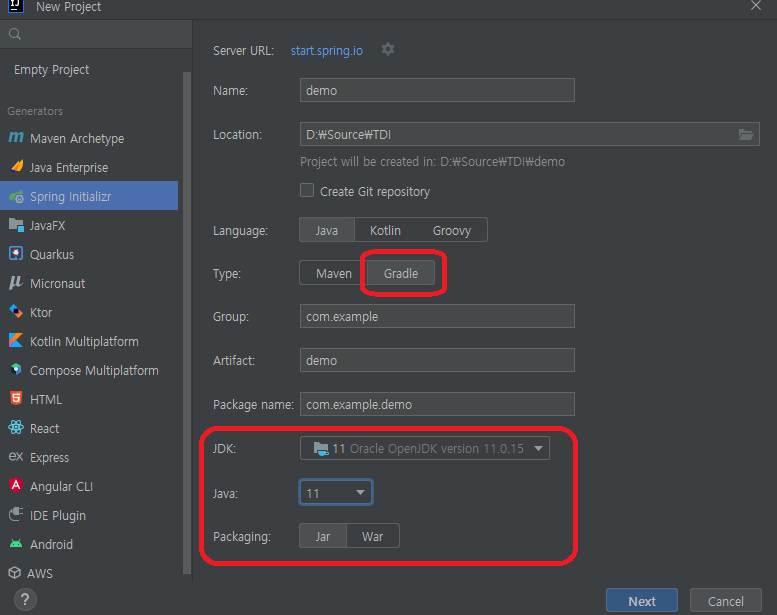777x615 pixels.
Task: Click the Android robot icon
Action: point(16,544)
